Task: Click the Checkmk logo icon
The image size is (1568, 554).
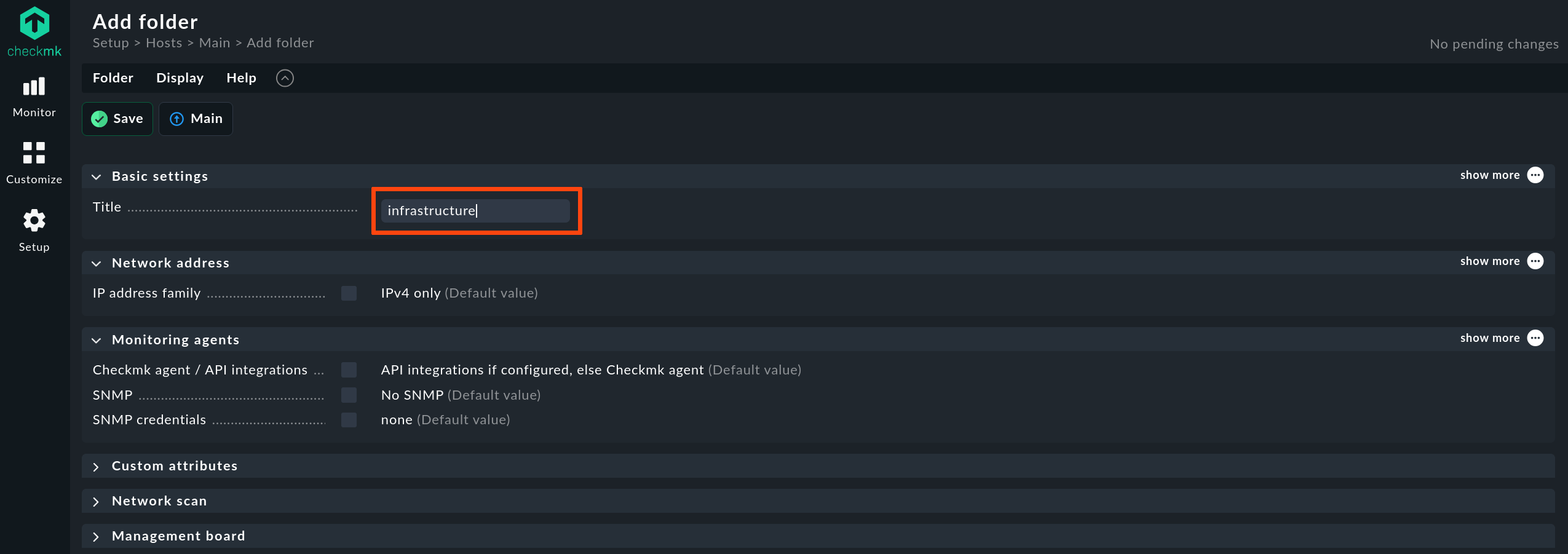Action: point(34,25)
